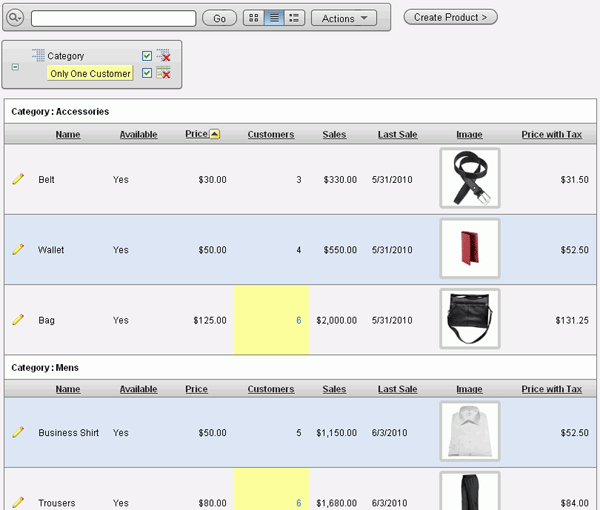
Task: Open Image column header in Mens
Action: pyautogui.click(x=469, y=389)
